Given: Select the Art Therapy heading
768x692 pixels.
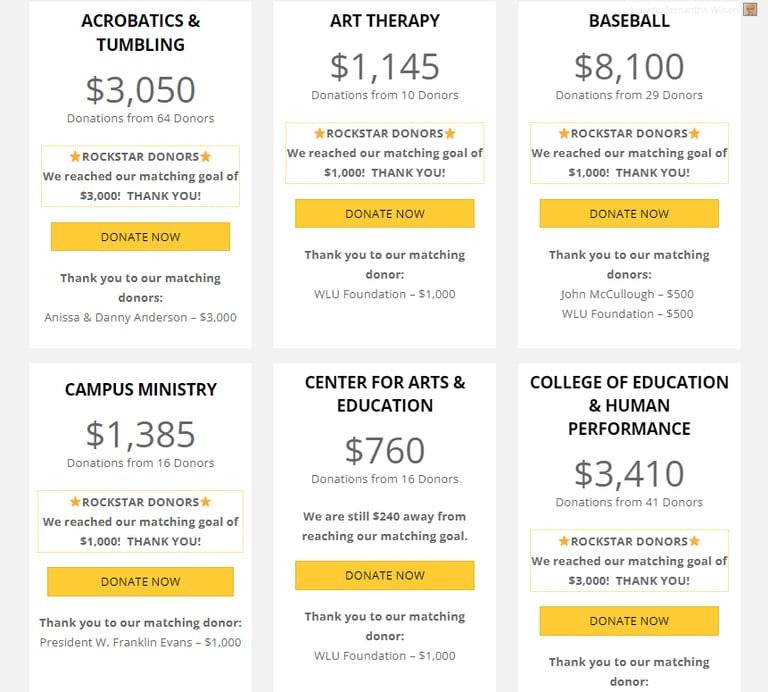Looking at the screenshot, I should click(x=384, y=21).
